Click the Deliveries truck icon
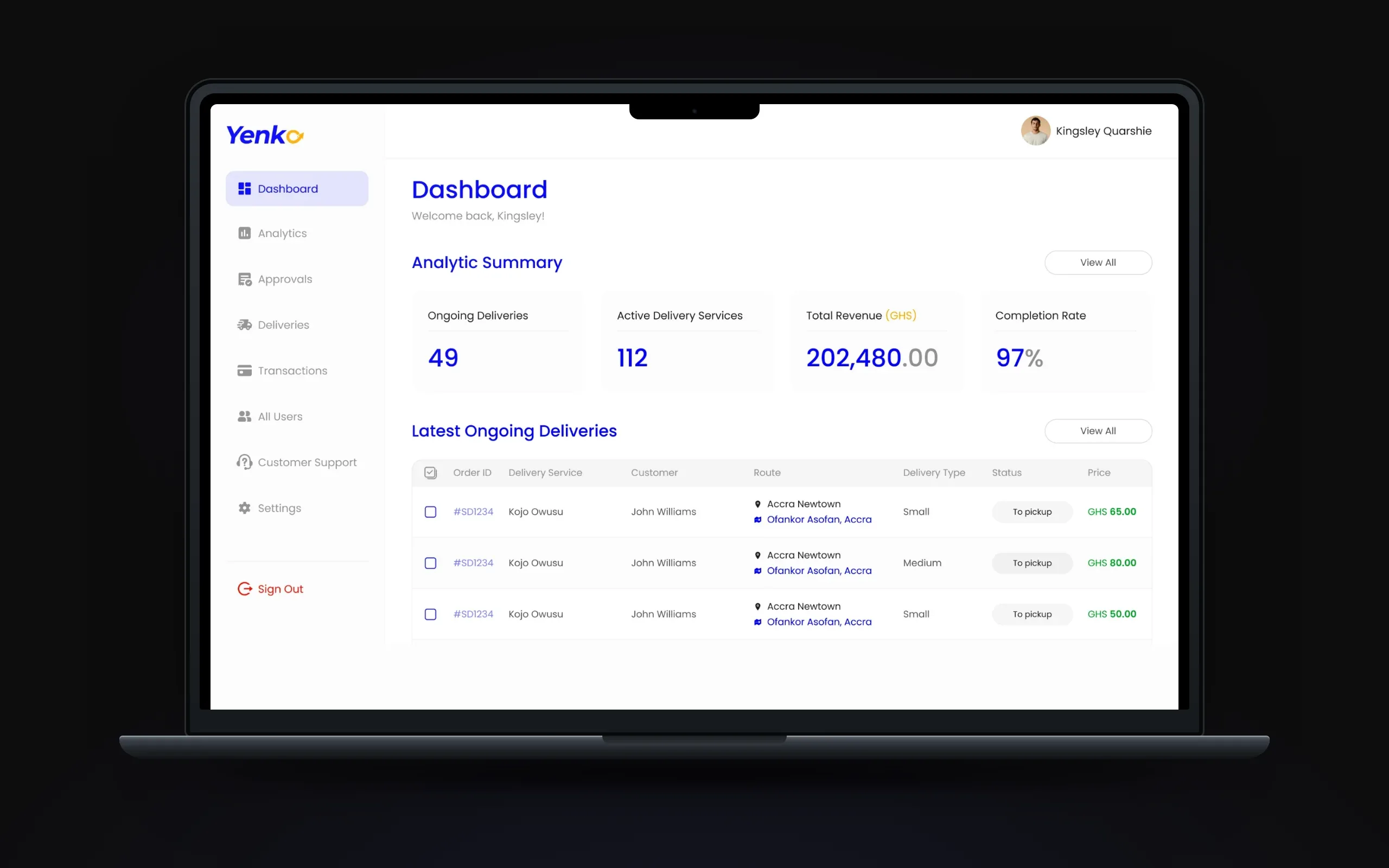Screen dimensions: 1389x868 (245, 325)
